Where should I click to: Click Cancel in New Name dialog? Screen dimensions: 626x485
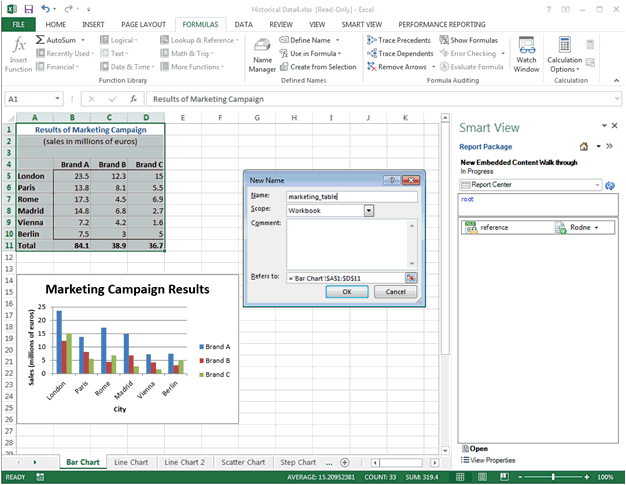point(395,292)
